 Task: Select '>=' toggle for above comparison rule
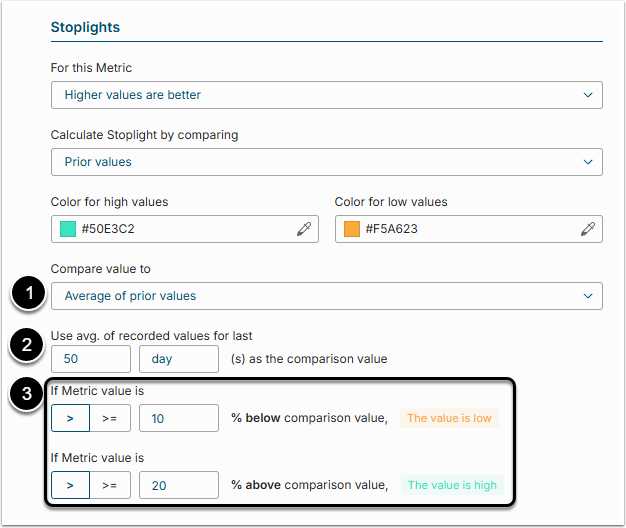pos(110,485)
